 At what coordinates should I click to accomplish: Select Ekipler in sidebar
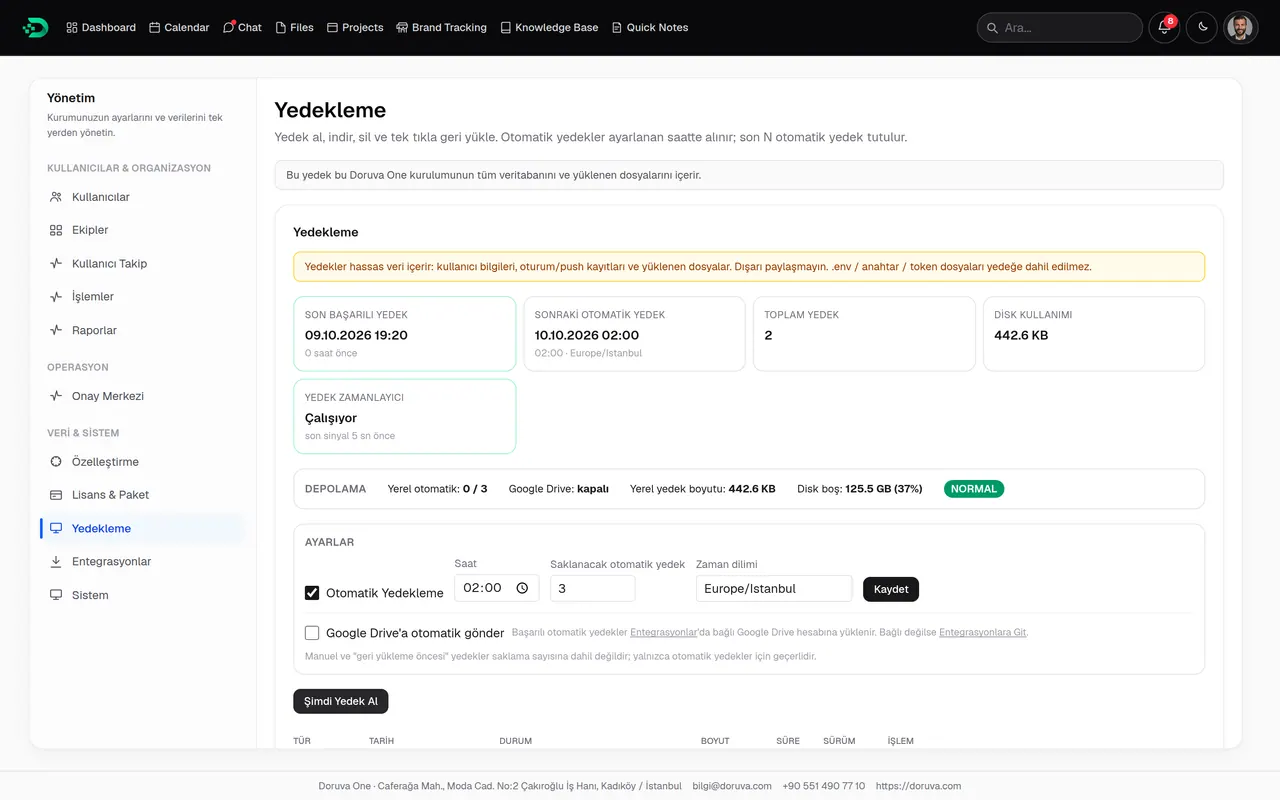pyautogui.click(x=142, y=230)
